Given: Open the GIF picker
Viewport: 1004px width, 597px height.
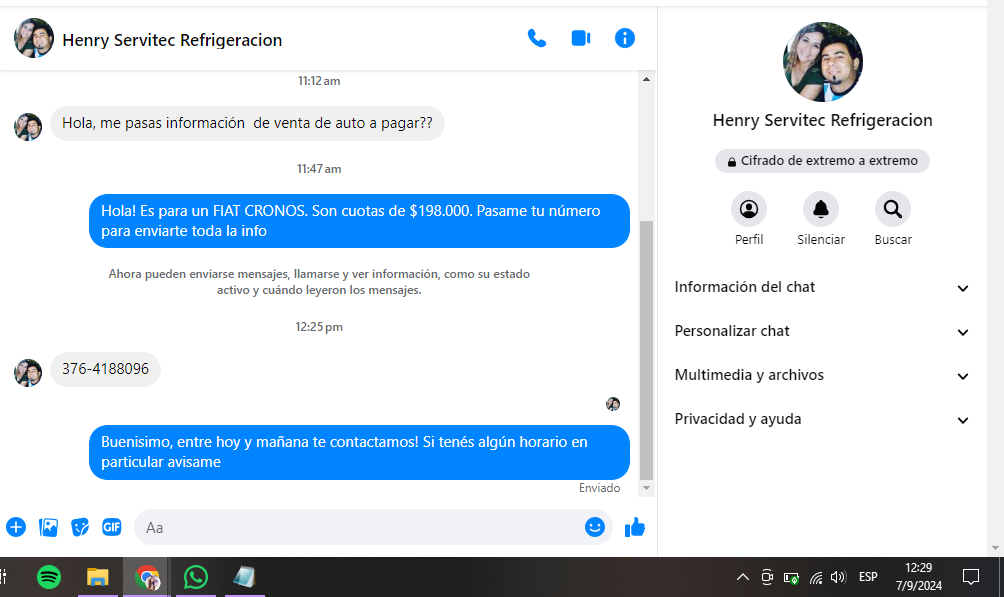Looking at the screenshot, I should point(112,527).
